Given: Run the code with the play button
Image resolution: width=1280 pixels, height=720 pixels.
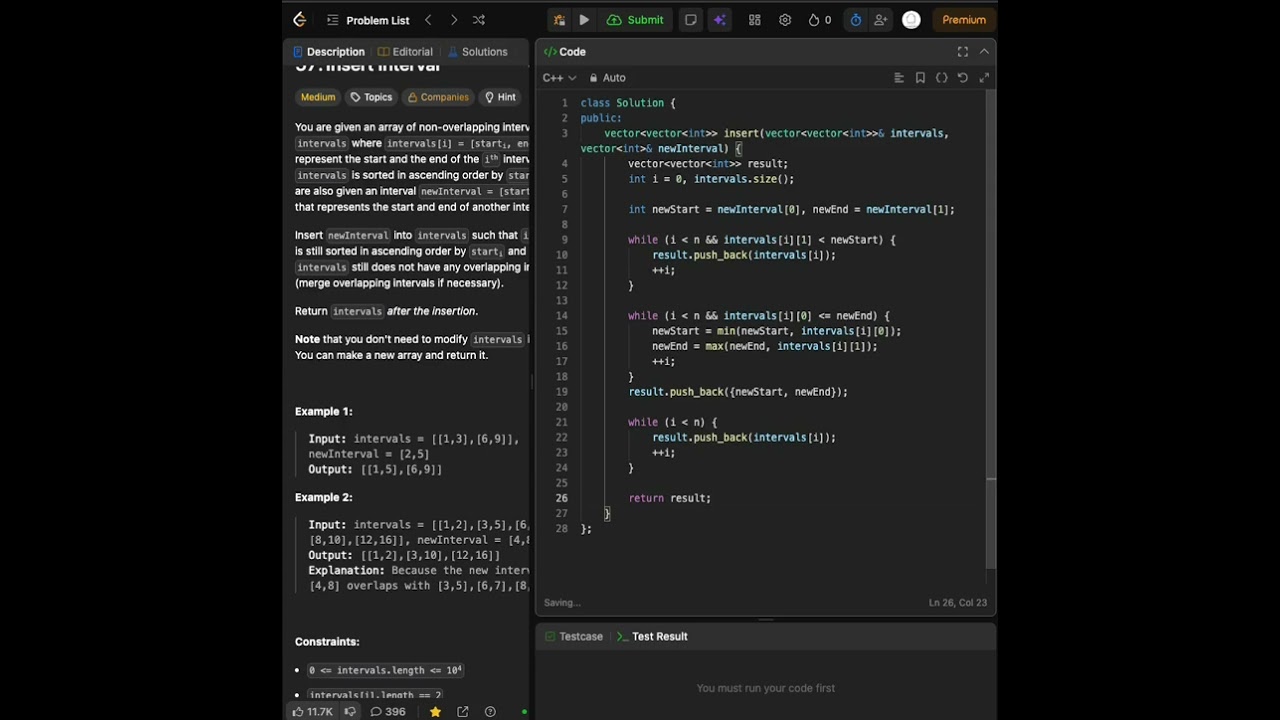Looking at the screenshot, I should click(584, 20).
